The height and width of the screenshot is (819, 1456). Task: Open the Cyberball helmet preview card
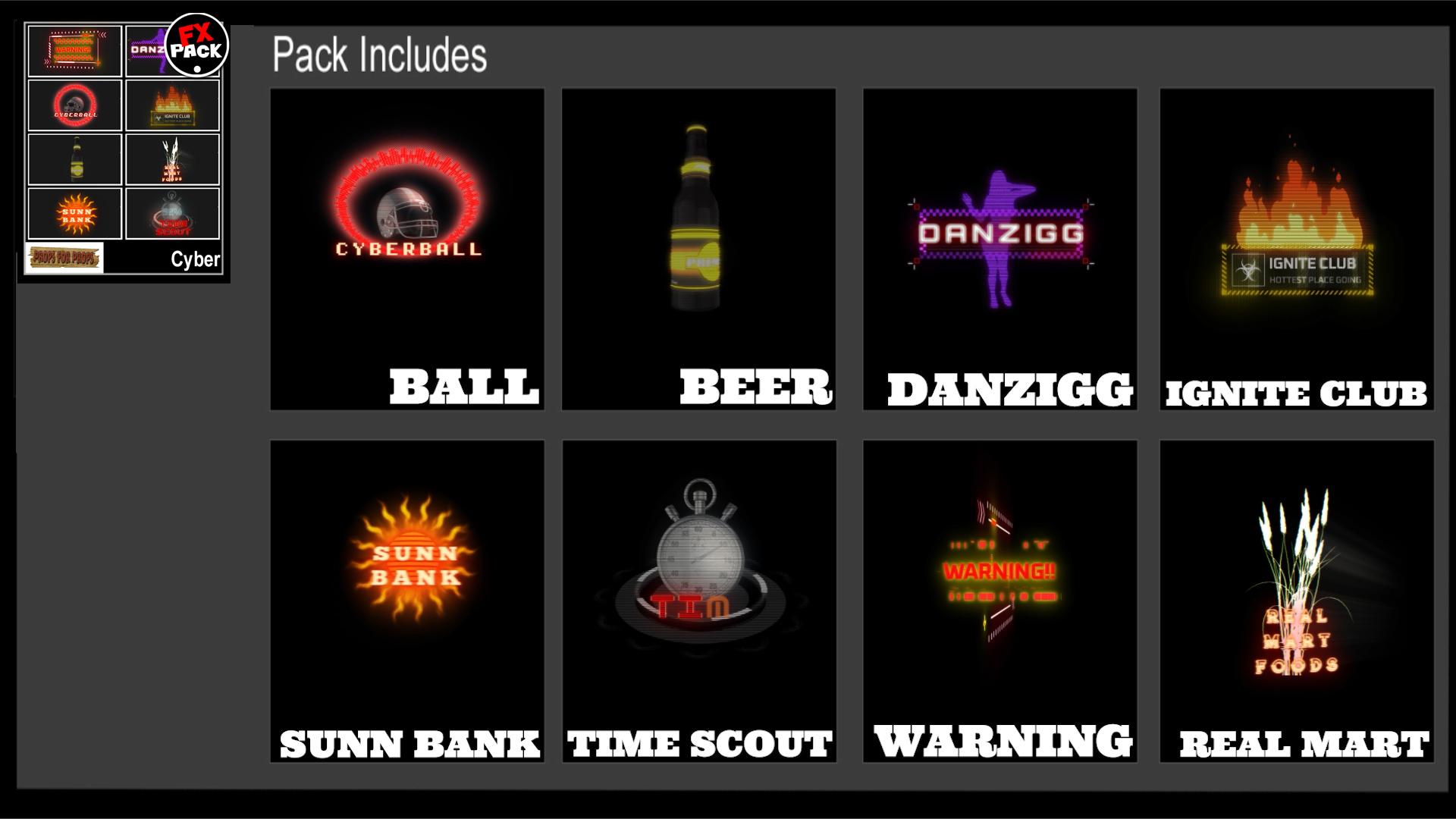point(407,249)
